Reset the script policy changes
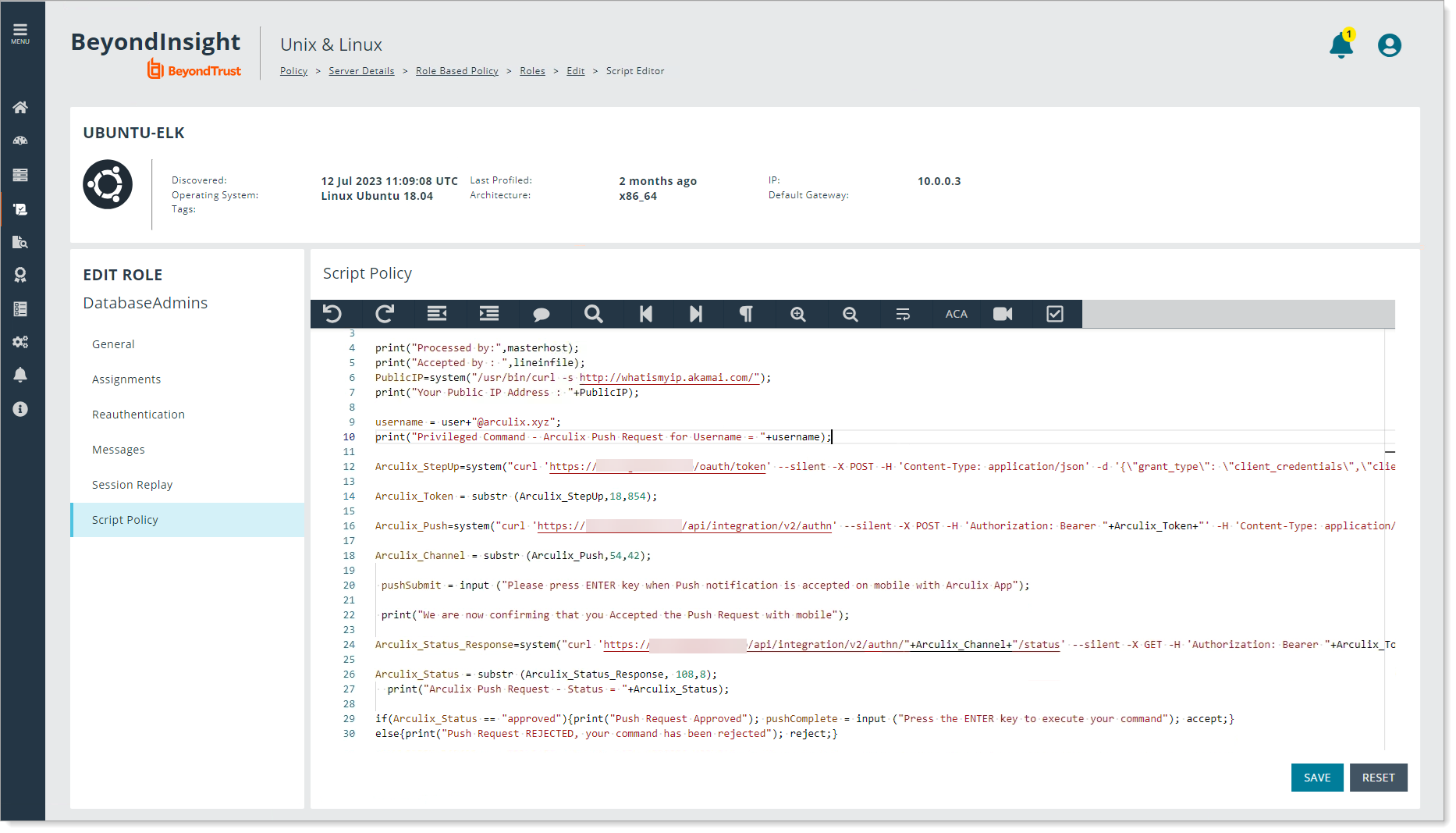 coord(1378,778)
